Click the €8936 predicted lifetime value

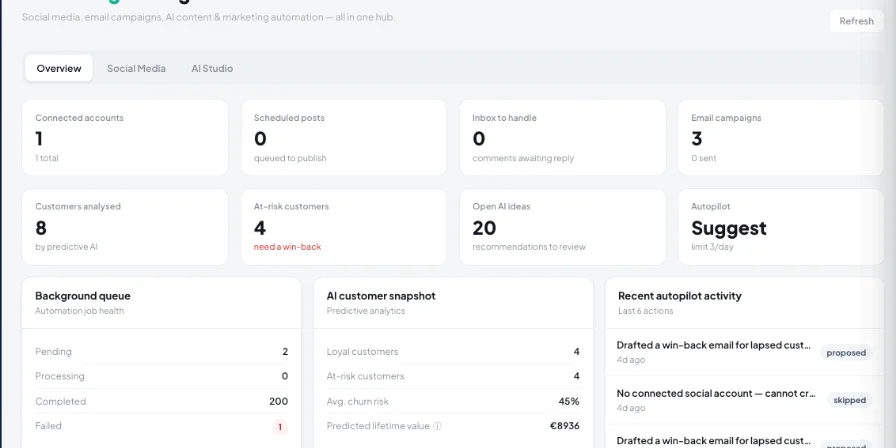point(565,426)
